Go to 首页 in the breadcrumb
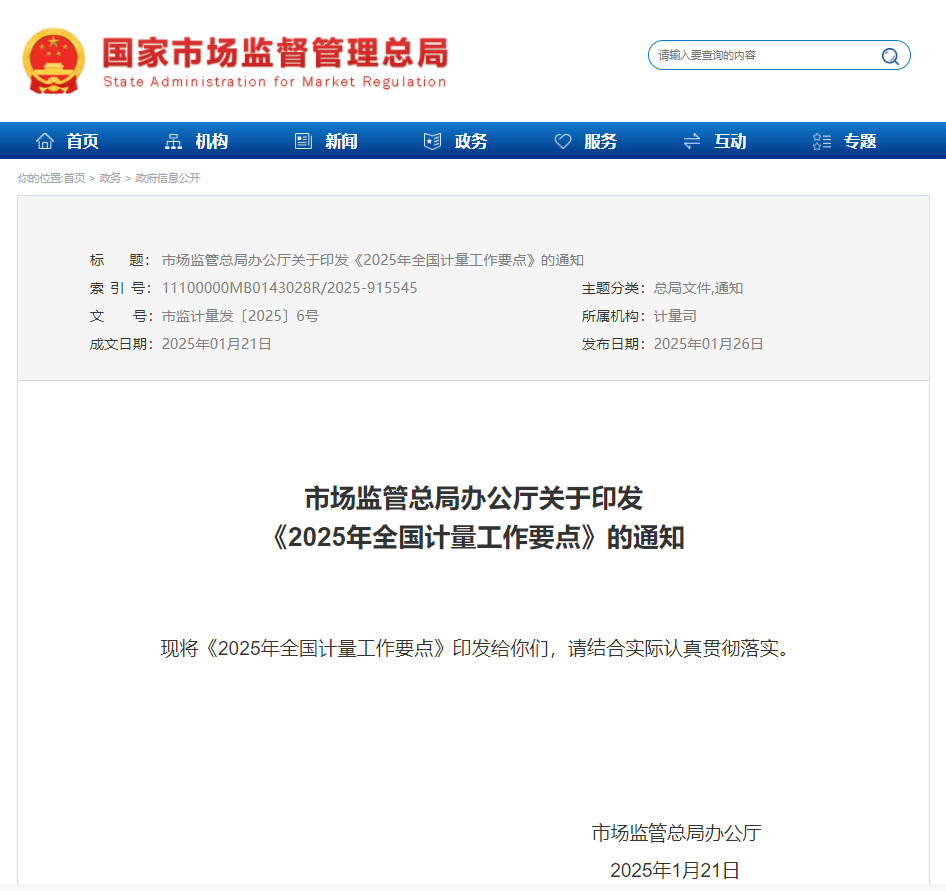The height and width of the screenshot is (891, 946). coord(74,178)
